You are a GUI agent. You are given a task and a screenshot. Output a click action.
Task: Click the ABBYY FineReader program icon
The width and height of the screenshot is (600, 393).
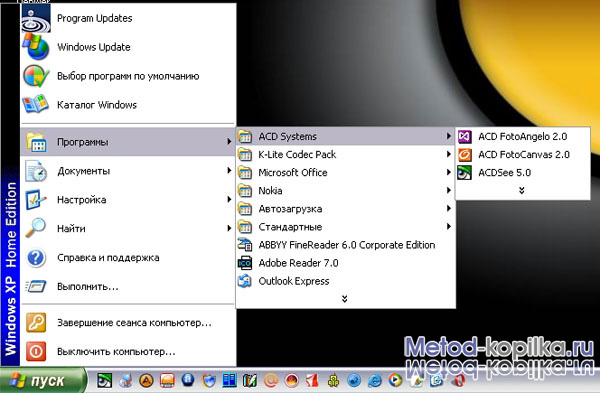tap(245, 245)
